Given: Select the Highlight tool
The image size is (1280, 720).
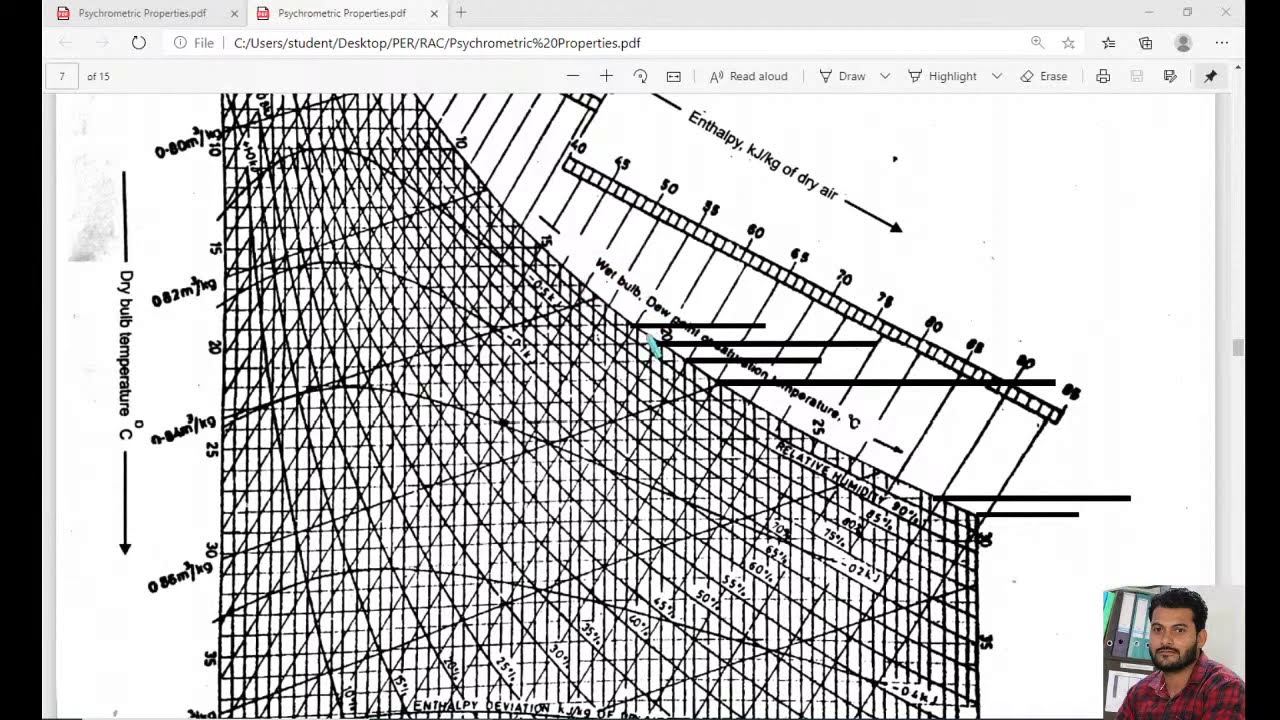Looking at the screenshot, I should click(x=942, y=76).
